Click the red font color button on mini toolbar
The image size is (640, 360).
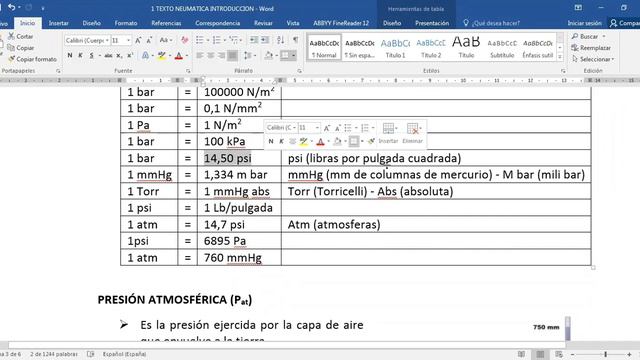point(320,142)
